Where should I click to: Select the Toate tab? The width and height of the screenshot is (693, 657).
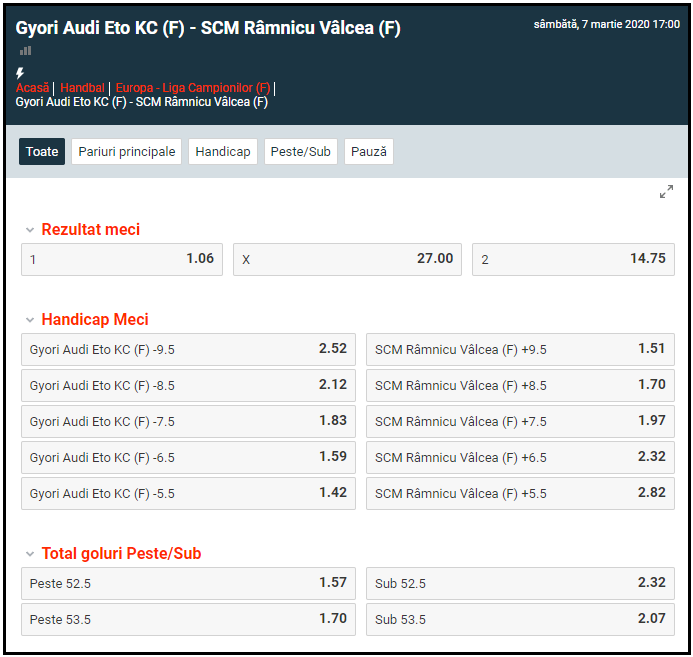click(x=42, y=152)
